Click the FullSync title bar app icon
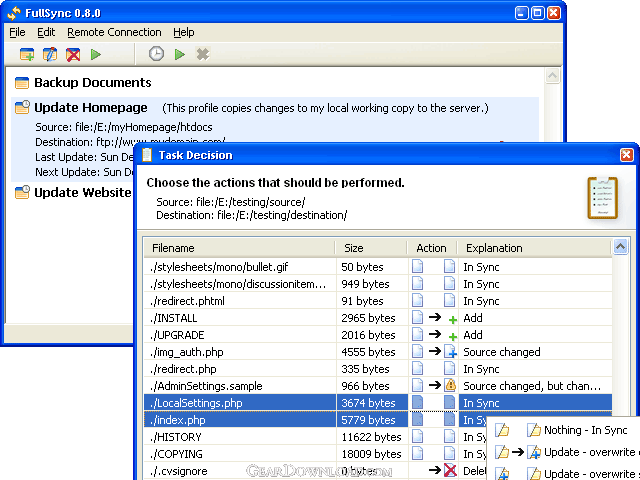Viewport: 640px width, 480px height. [13, 13]
